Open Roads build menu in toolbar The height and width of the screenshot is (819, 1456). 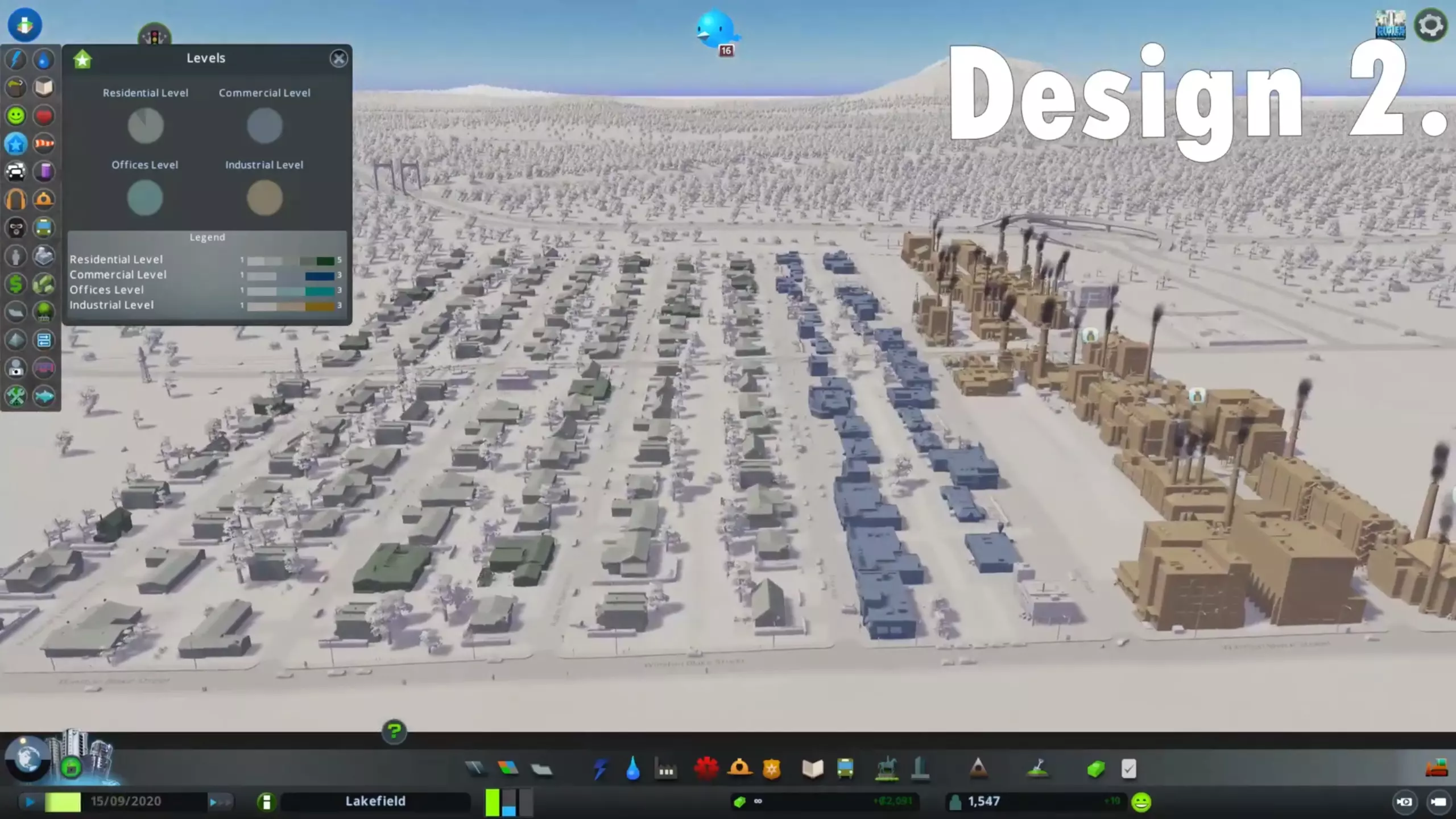pos(475,769)
